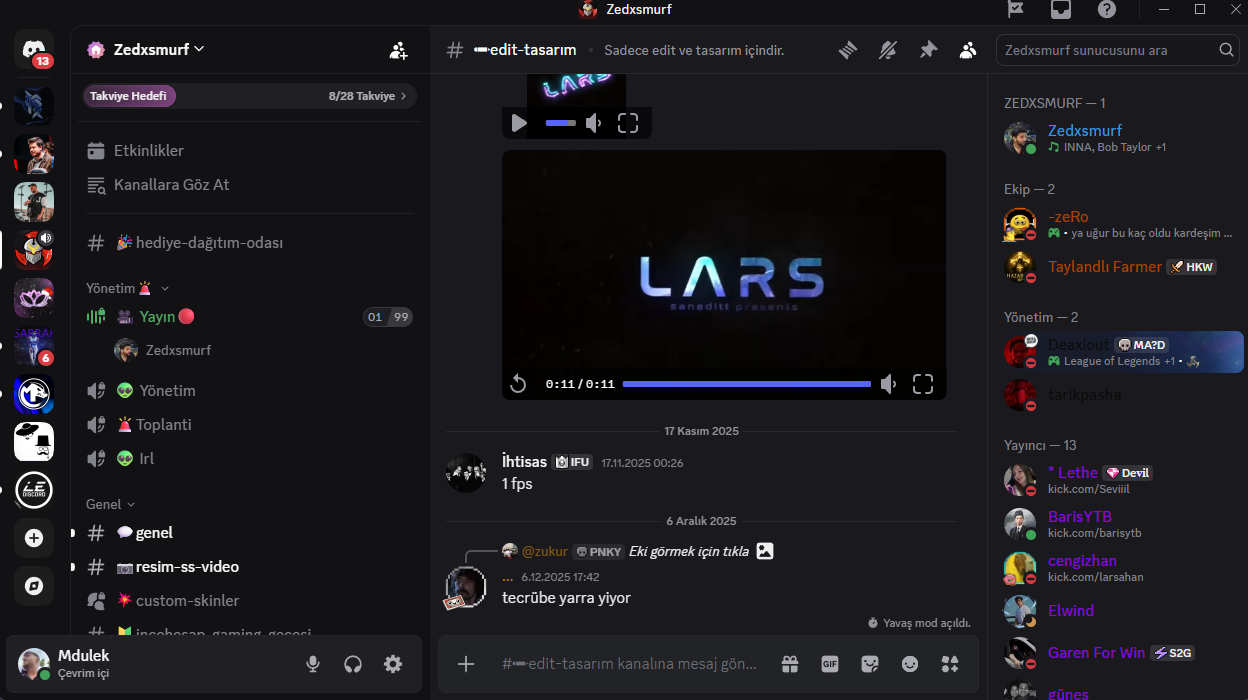The width and height of the screenshot is (1248, 700).
Task: Open the Zedxsmurf server dropdown menu
Action: (x=160, y=49)
